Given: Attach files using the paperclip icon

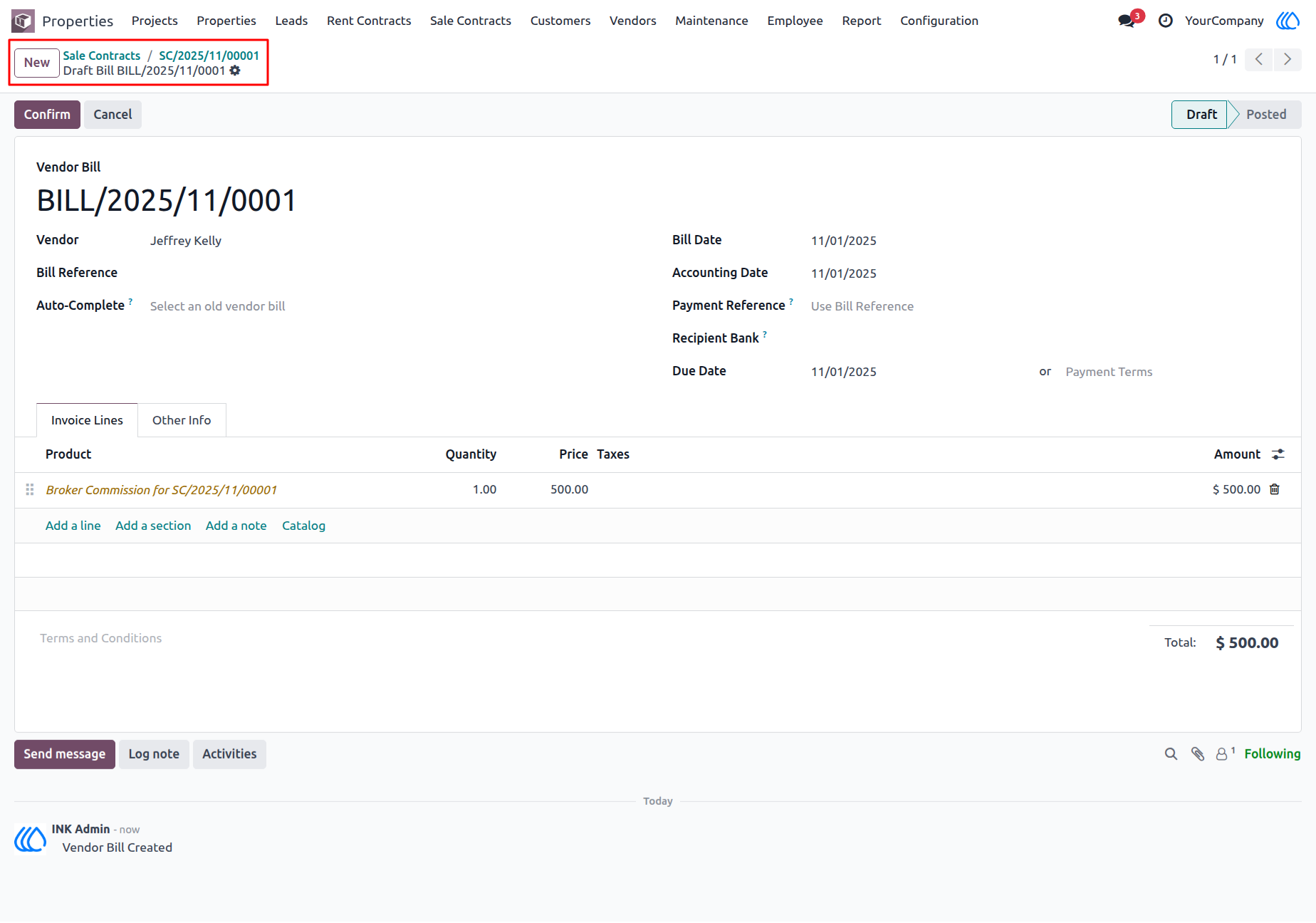Looking at the screenshot, I should 1198,753.
